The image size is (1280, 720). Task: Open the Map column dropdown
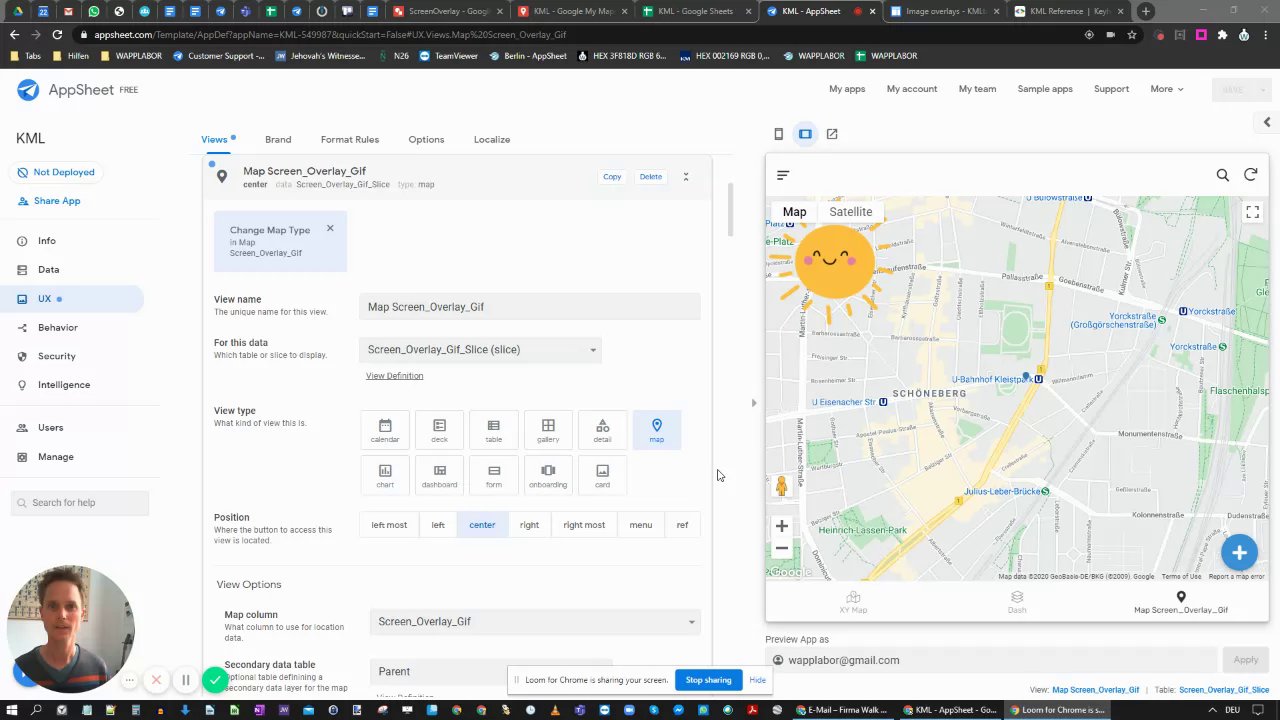click(x=535, y=622)
